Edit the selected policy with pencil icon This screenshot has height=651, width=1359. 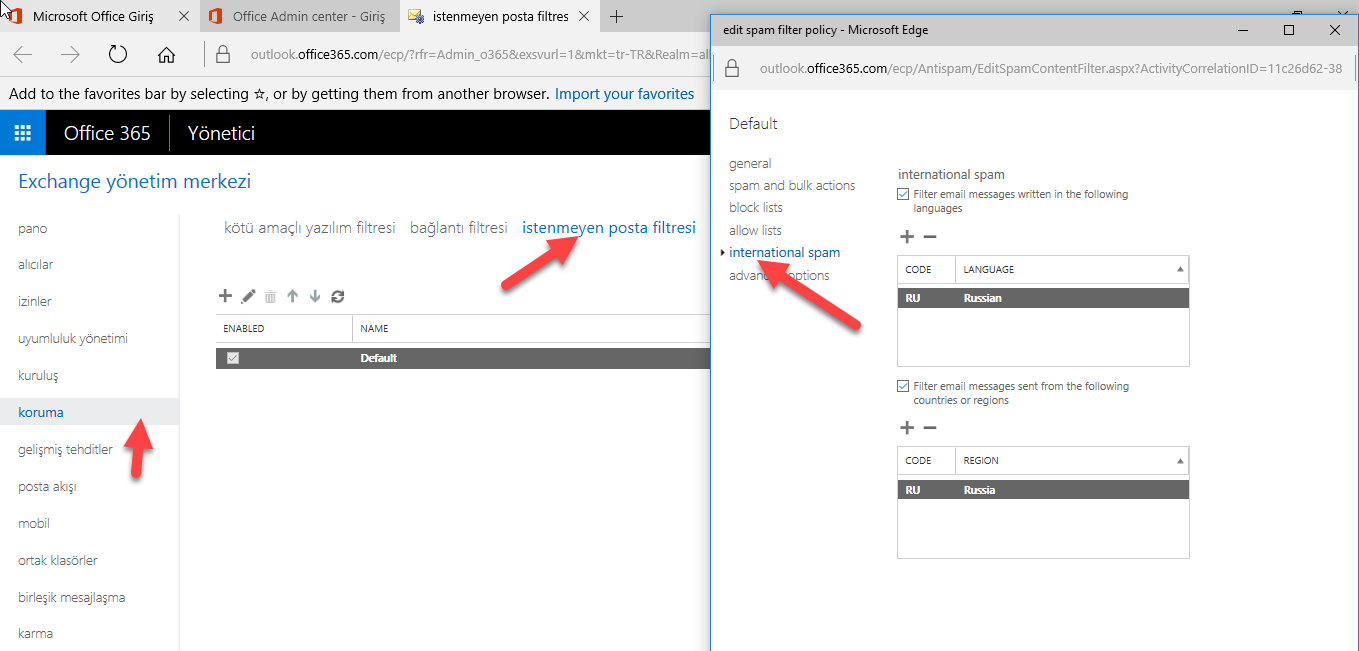[x=249, y=296]
